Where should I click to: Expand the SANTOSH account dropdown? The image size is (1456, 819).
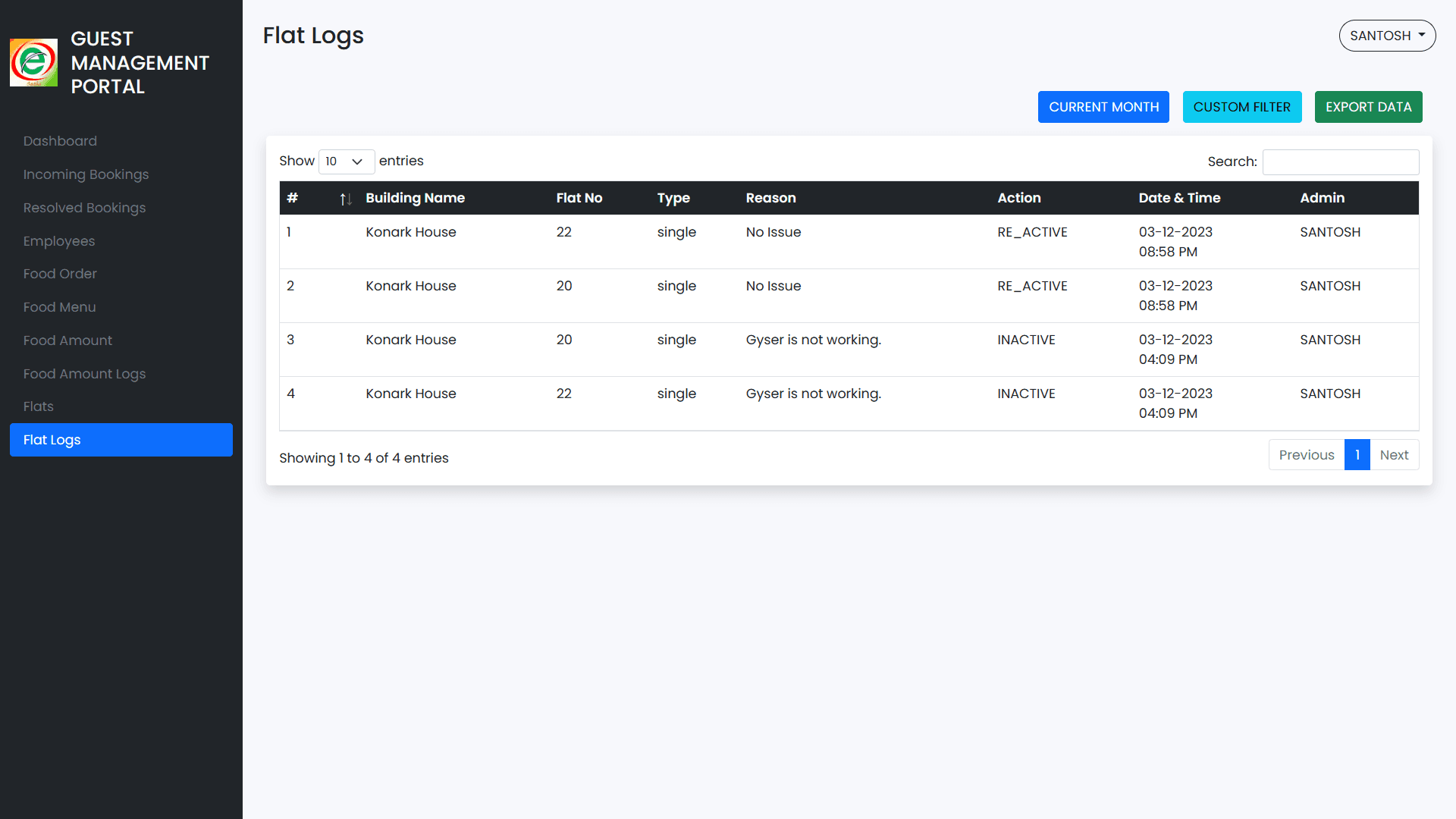pos(1387,35)
